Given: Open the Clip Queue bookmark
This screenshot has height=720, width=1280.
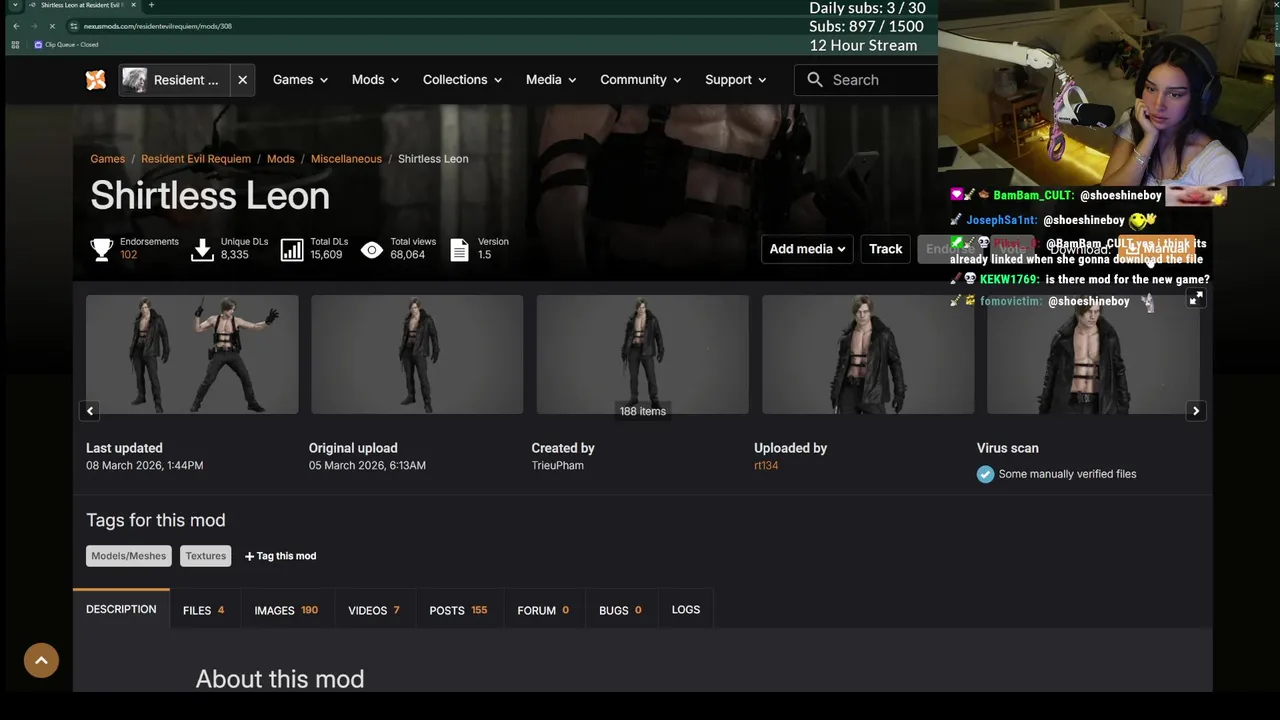Looking at the screenshot, I should [x=67, y=44].
